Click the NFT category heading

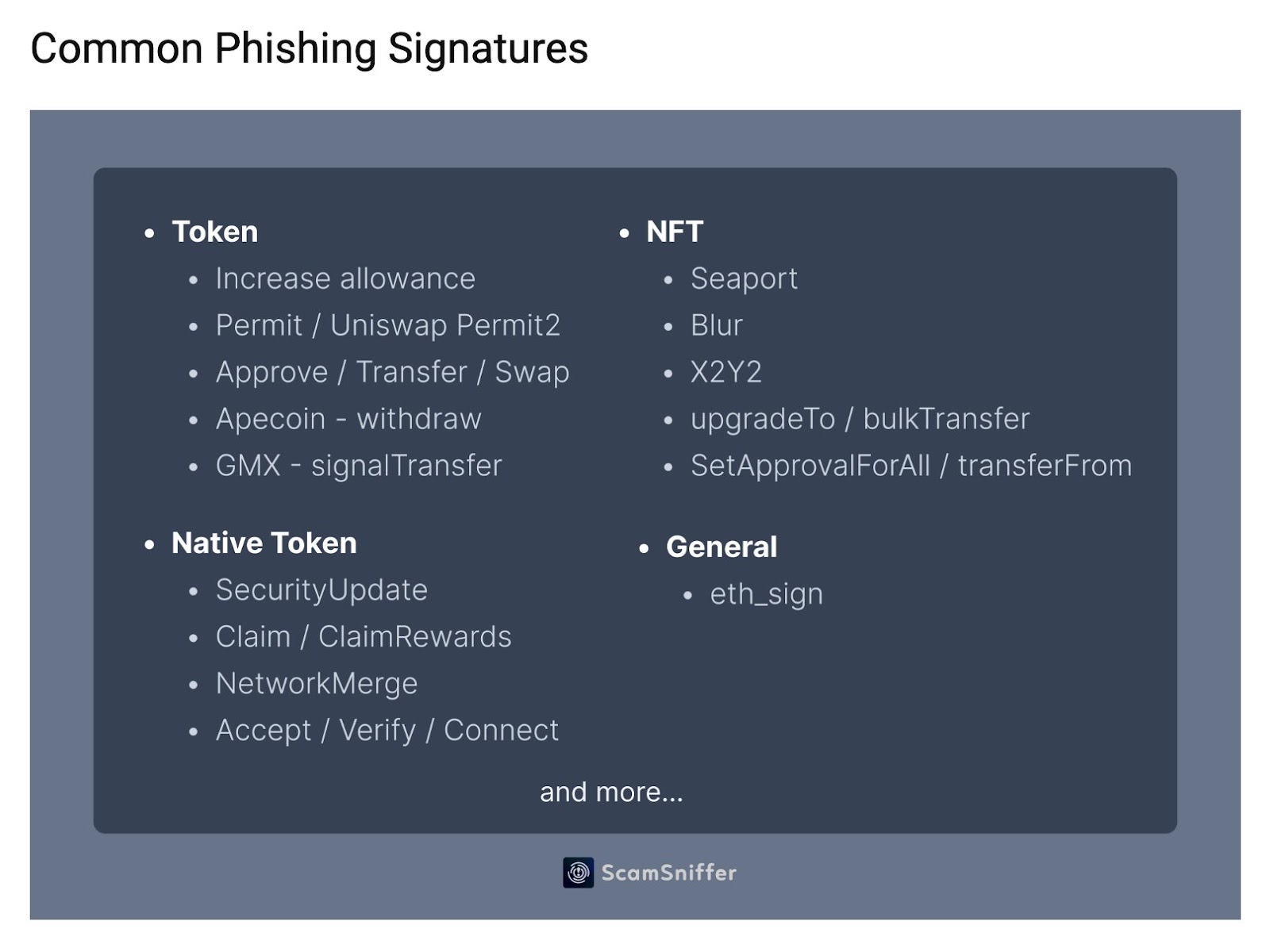tap(674, 232)
